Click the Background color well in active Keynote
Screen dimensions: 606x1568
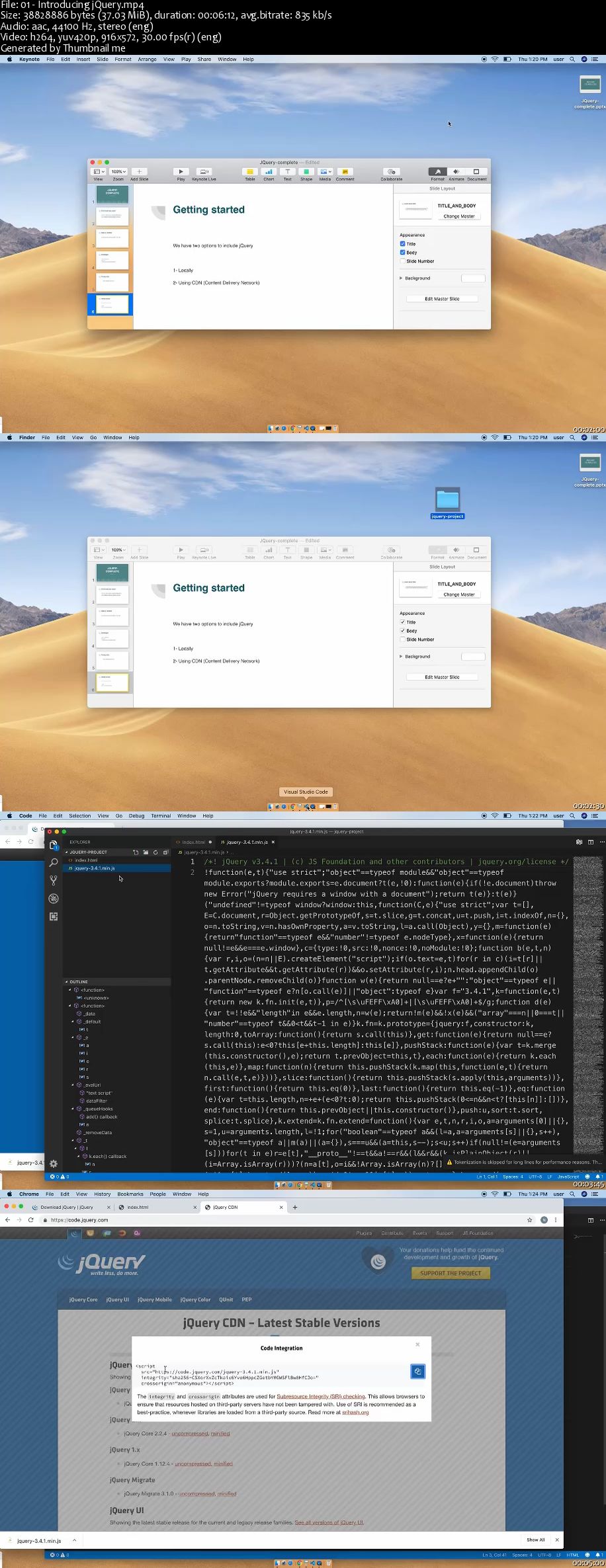click(x=473, y=278)
